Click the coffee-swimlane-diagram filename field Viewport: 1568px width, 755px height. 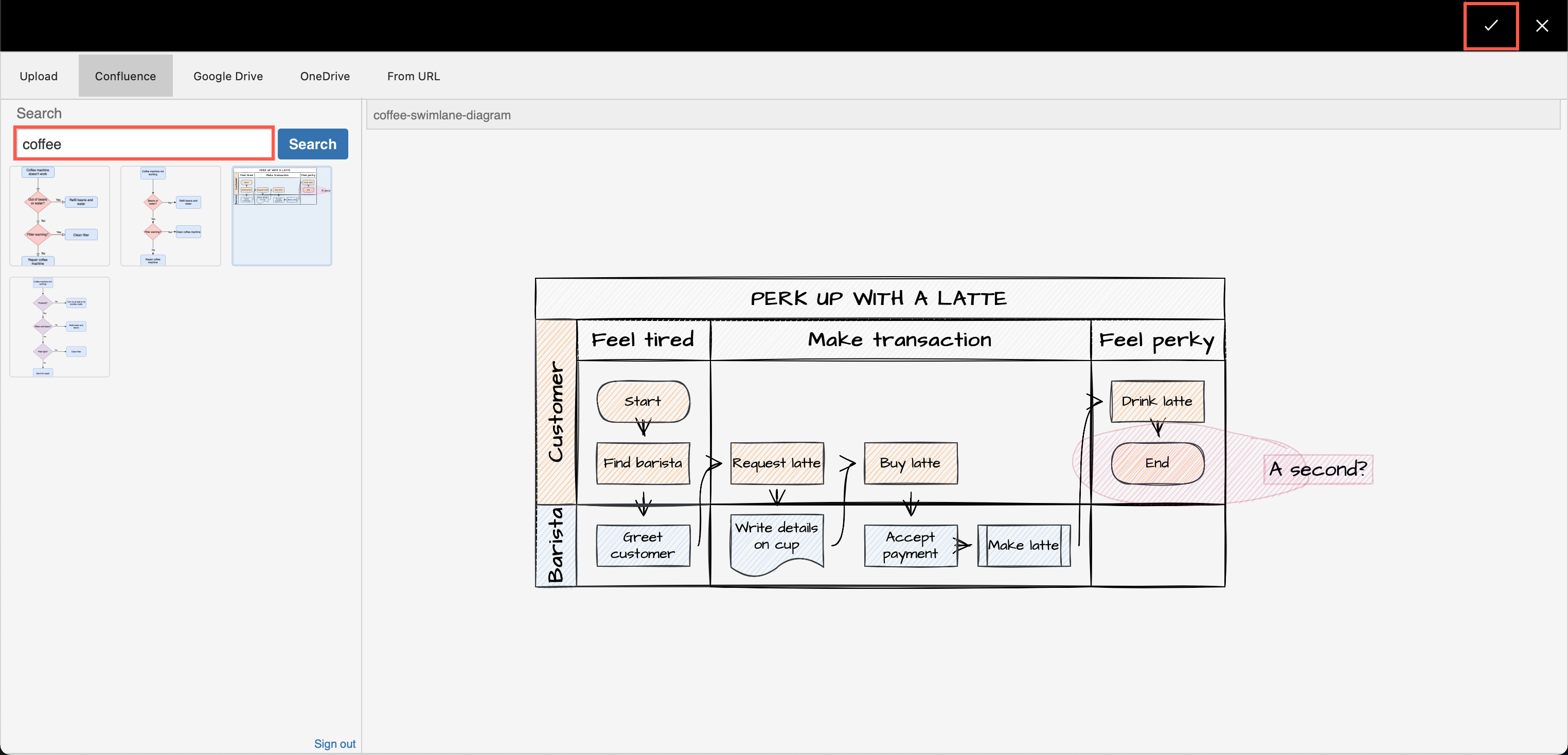coord(965,114)
